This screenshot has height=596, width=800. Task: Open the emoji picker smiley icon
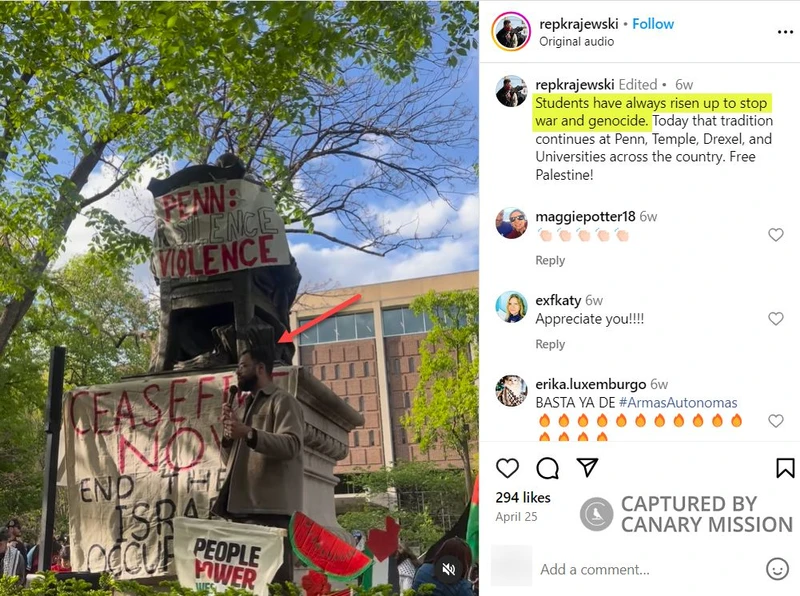[777, 568]
